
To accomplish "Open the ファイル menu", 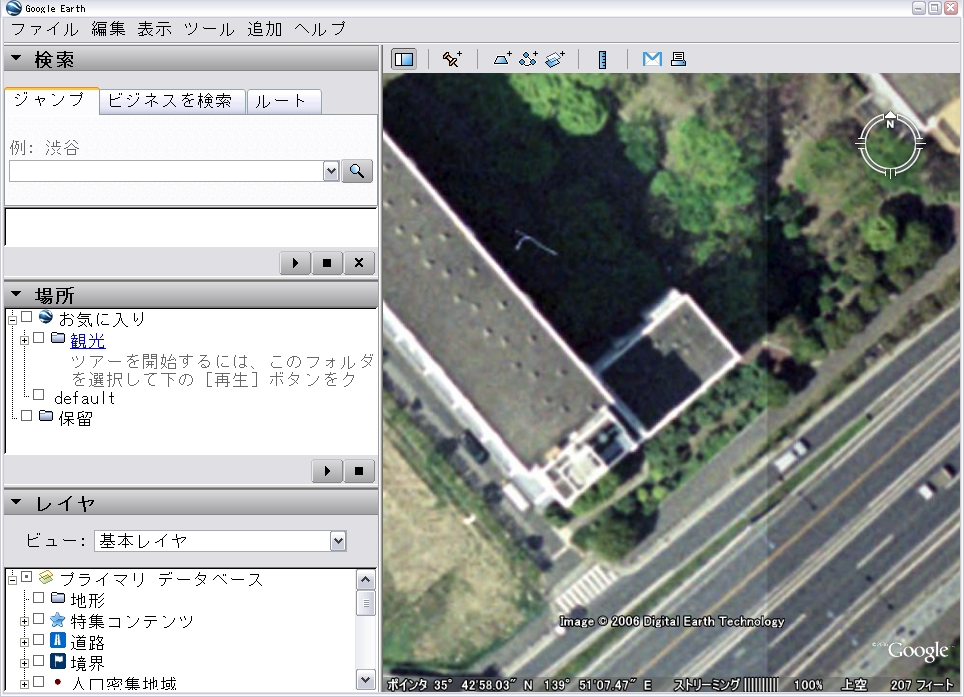I will [x=45, y=29].
